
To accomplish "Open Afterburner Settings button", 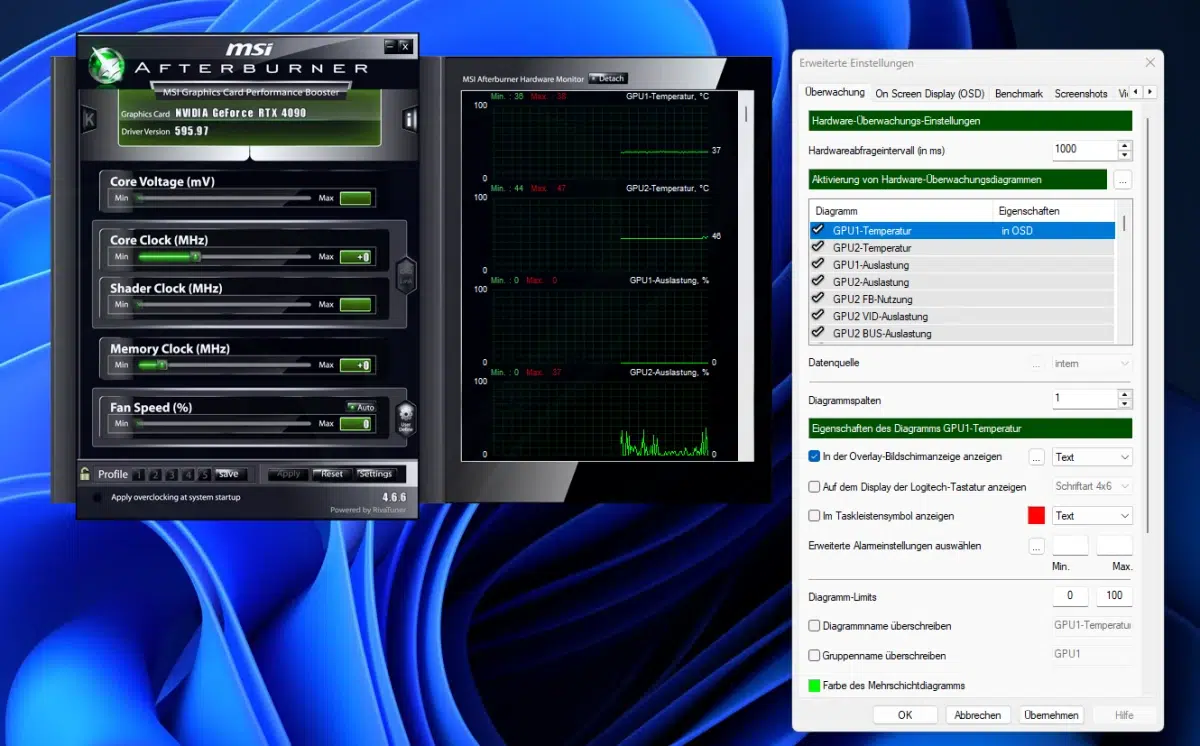I will tap(375, 474).
